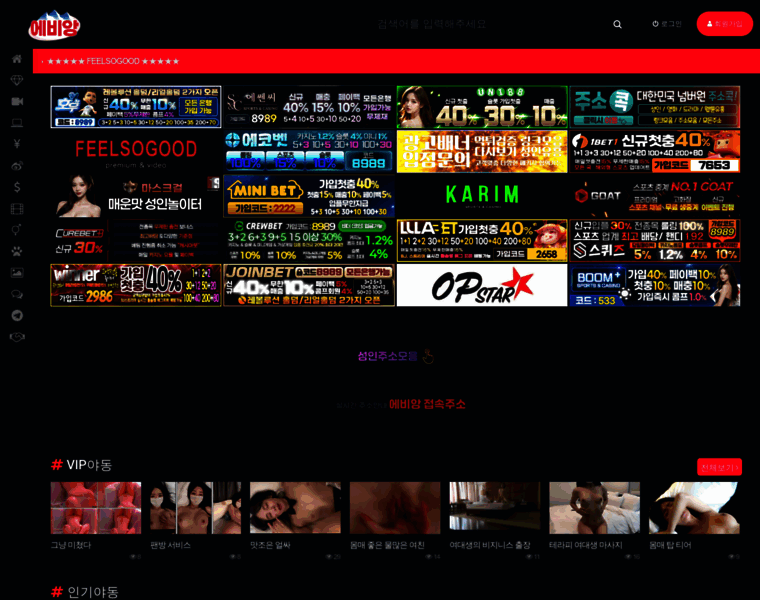Open the CUREBET 신규 30% banner
This screenshot has width=760, height=600.
136,240
